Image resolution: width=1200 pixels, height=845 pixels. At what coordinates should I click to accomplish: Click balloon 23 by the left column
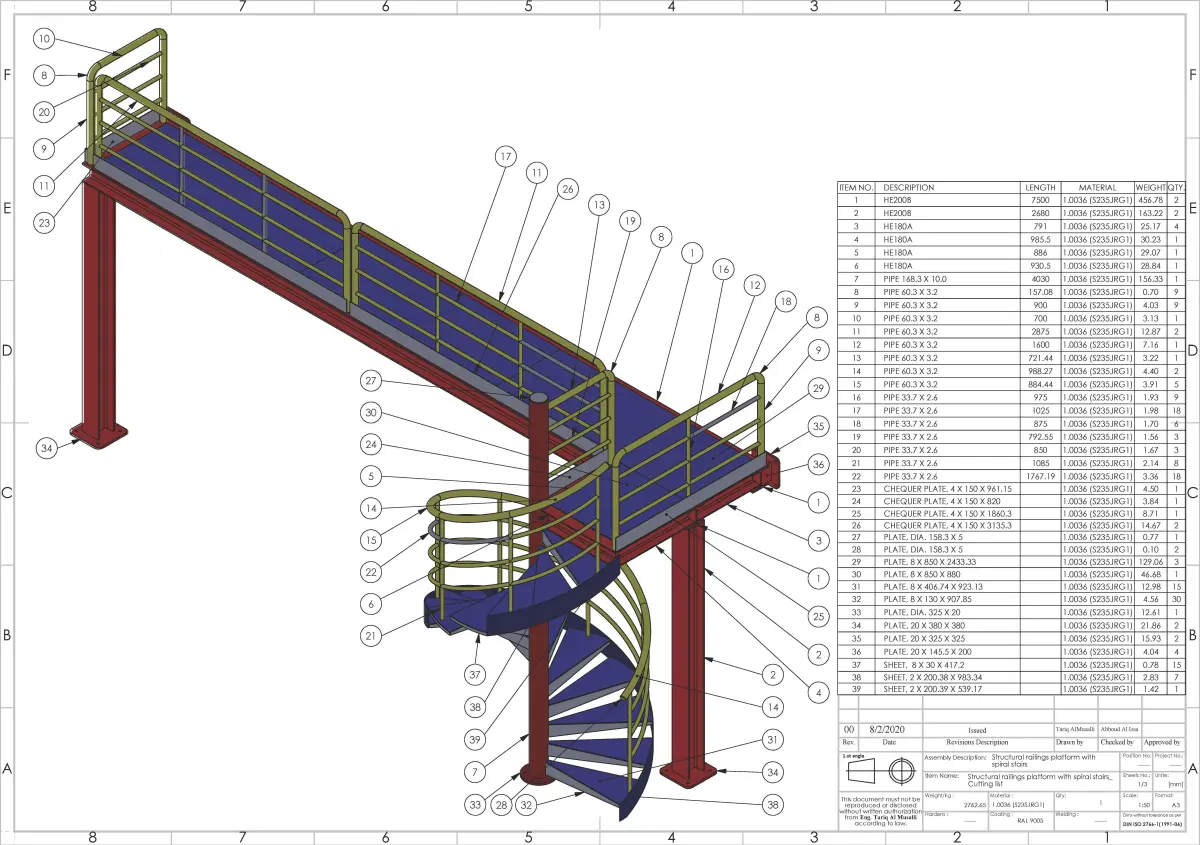(43, 223)
